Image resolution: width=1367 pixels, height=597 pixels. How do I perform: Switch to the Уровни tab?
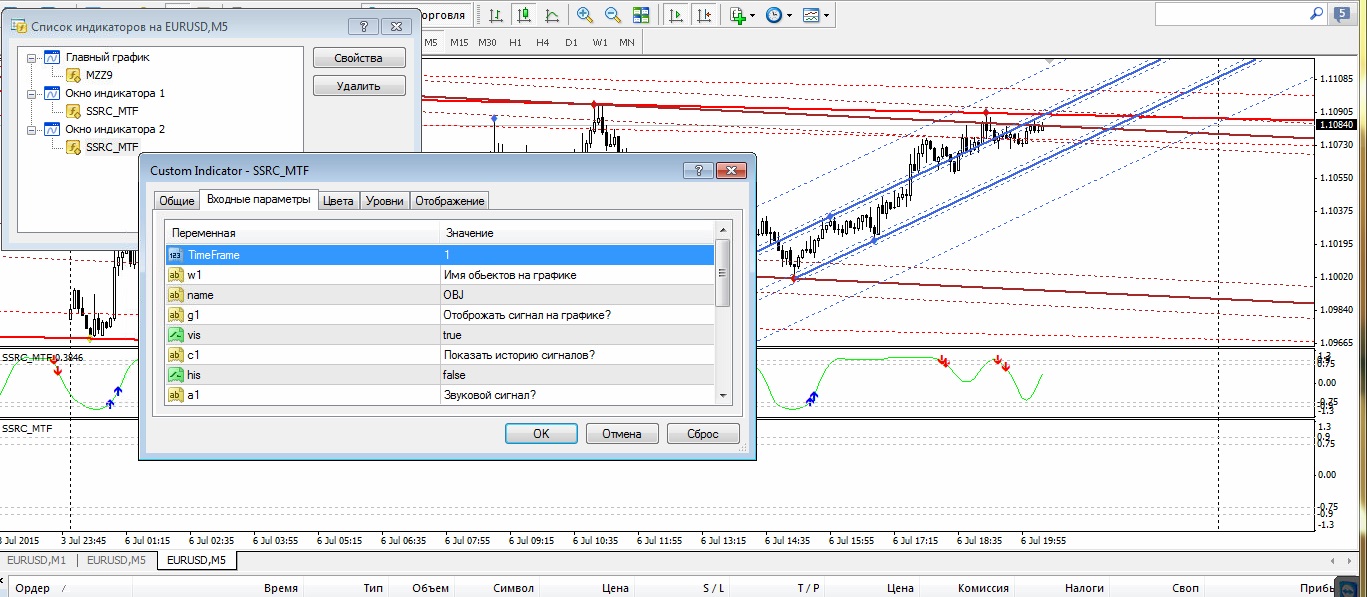click(385, 201)
